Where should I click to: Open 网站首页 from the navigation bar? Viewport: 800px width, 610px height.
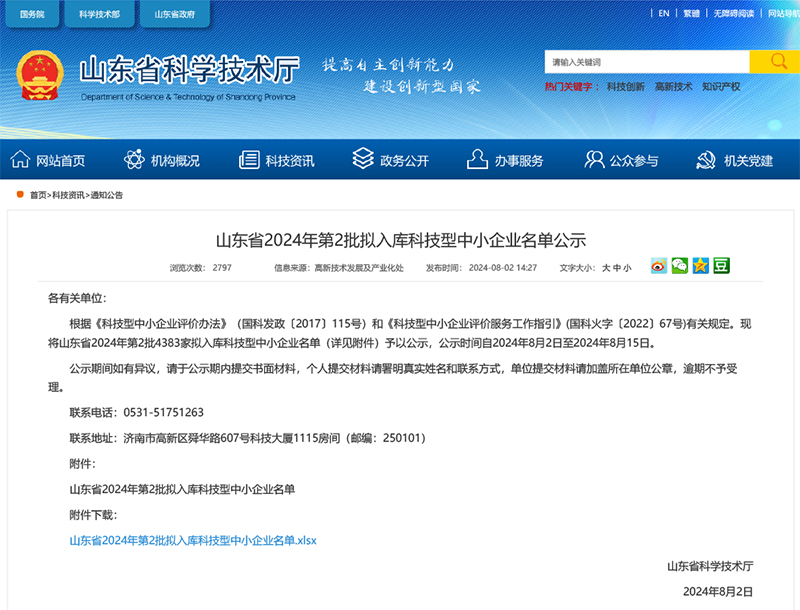tap(48, 161)
